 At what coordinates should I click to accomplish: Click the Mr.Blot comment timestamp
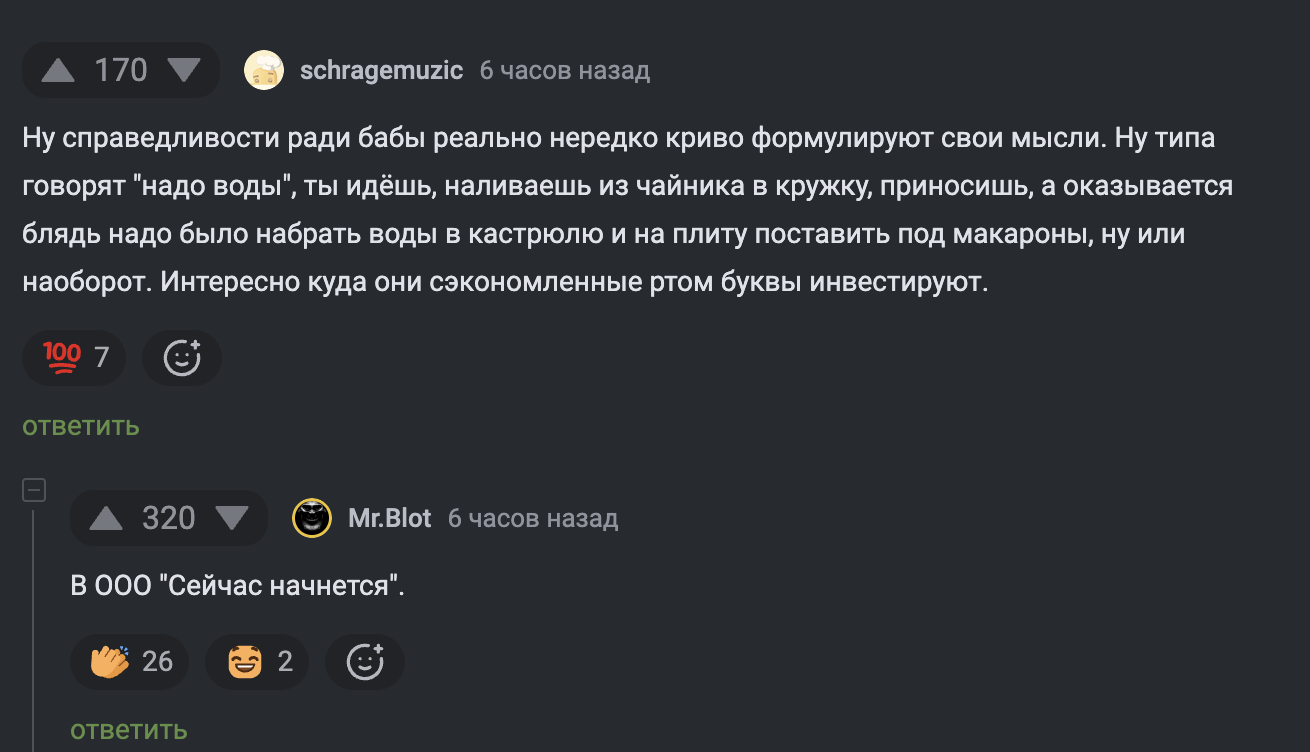point(533,518)
